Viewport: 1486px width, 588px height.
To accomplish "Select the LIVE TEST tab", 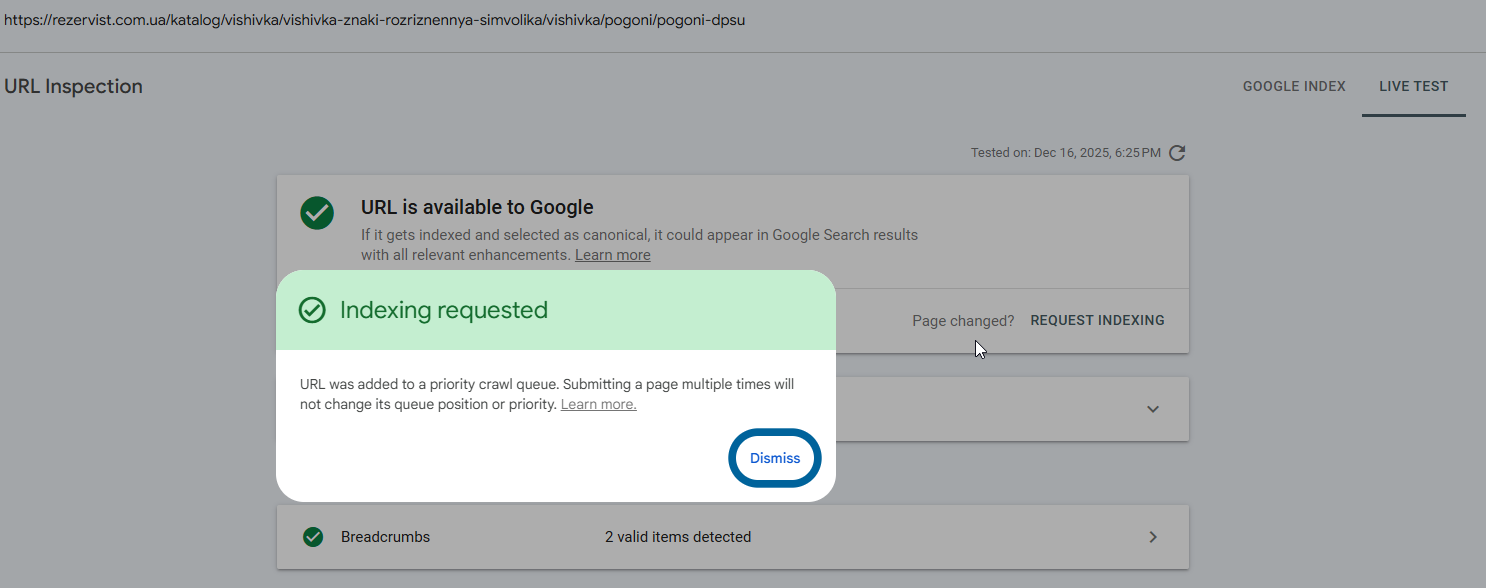I will [1413, 86].
